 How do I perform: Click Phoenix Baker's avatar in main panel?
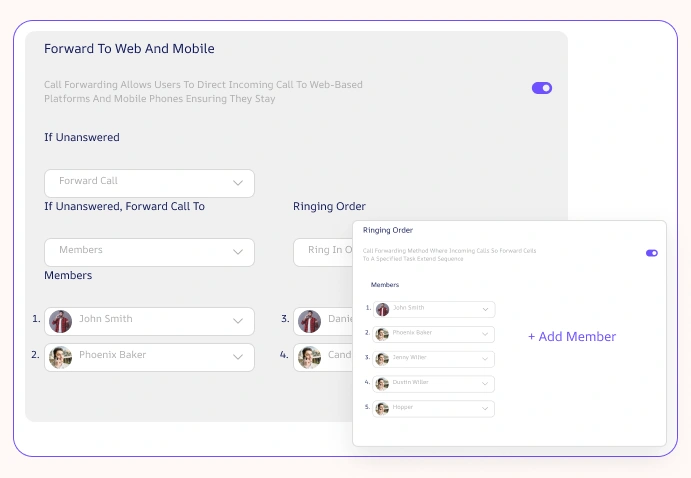60,357
